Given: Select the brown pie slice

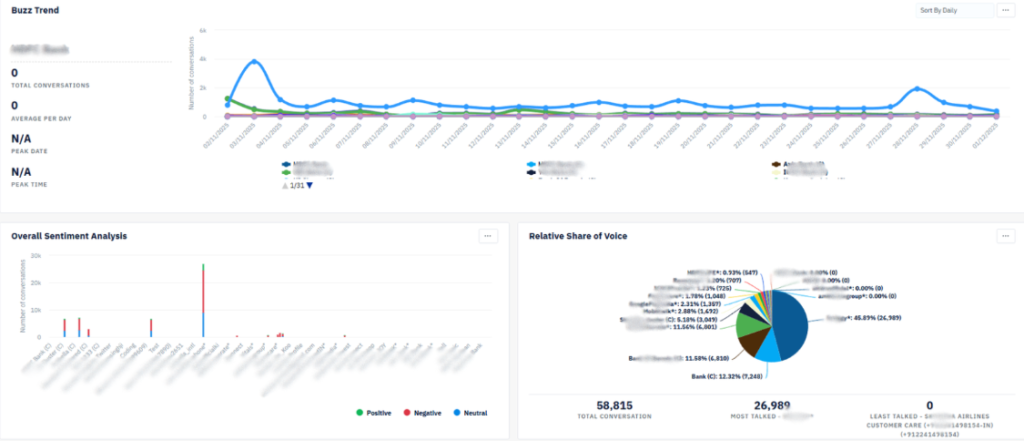Looking at the screenshot, I should (751, 340).
